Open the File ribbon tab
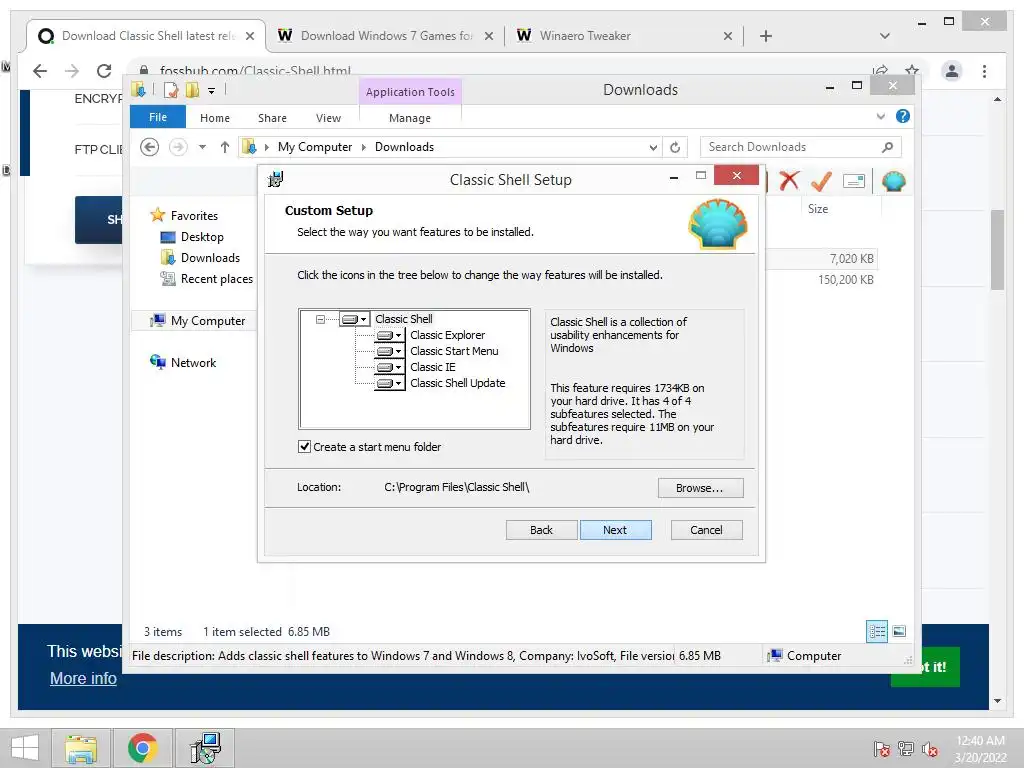This screenshot has height=768, width=1024. coord(158,118)
